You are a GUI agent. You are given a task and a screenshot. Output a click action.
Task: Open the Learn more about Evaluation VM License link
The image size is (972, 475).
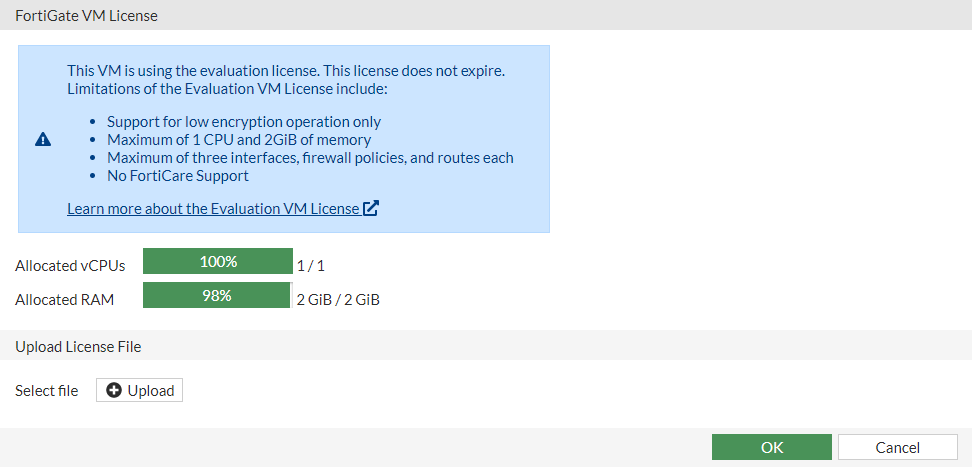[213, 209]
